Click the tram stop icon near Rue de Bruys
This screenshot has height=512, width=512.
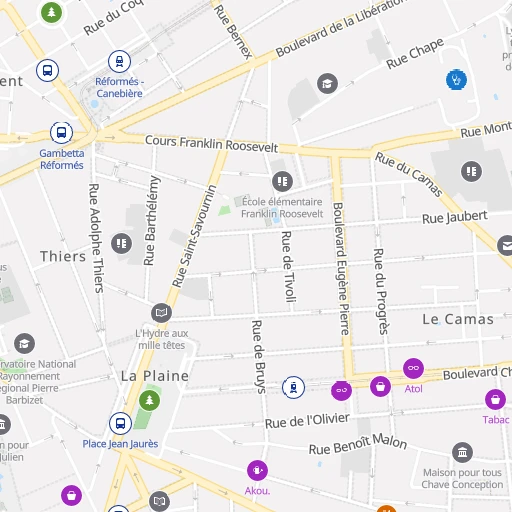pos(293,387)
